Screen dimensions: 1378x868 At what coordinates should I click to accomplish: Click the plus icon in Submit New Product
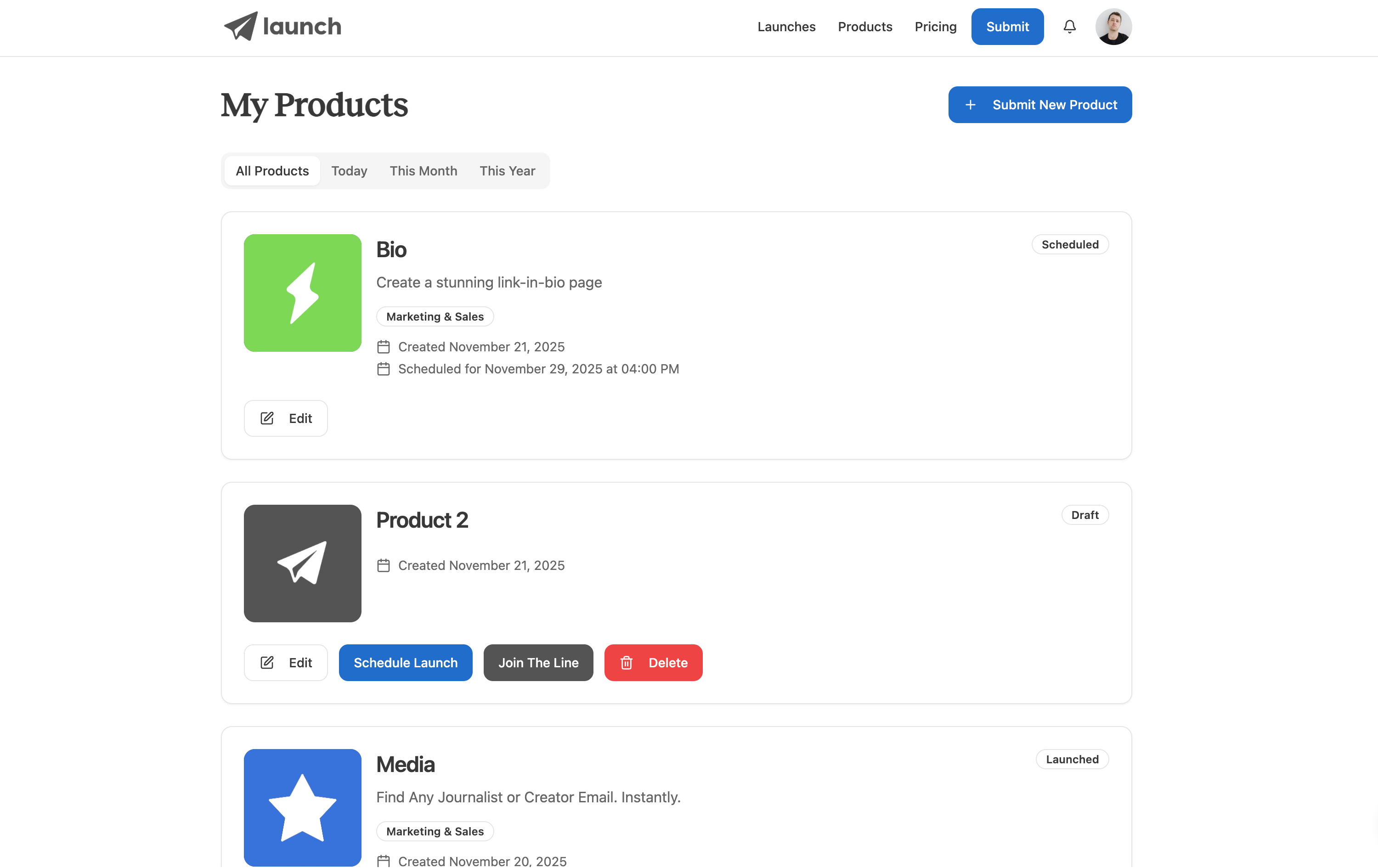tap(971, 105)
